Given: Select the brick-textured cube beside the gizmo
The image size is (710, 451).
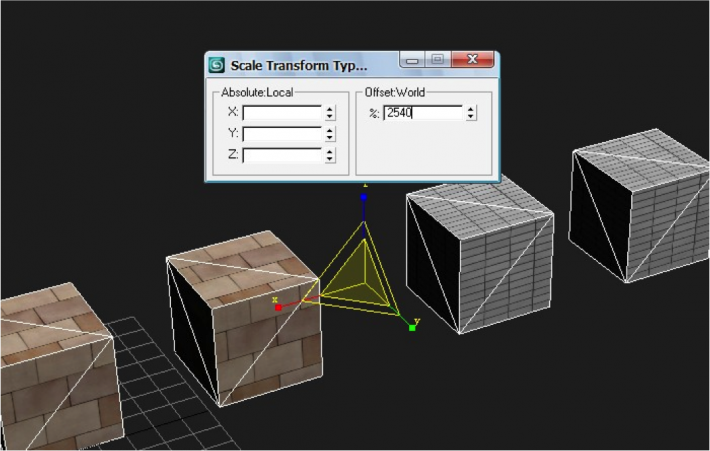Looking at the screenshot, I should (x=245, y=319).
